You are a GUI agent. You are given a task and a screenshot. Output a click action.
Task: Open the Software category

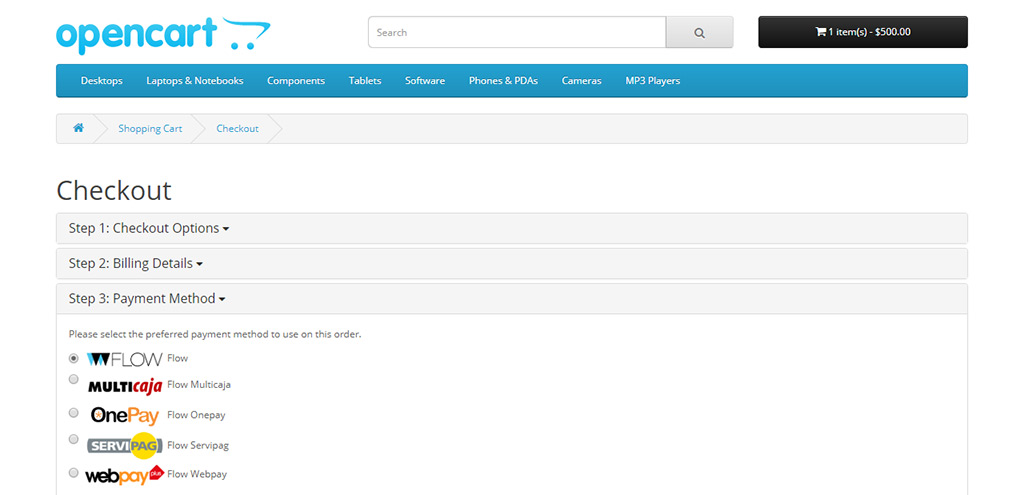coord(425,80)
